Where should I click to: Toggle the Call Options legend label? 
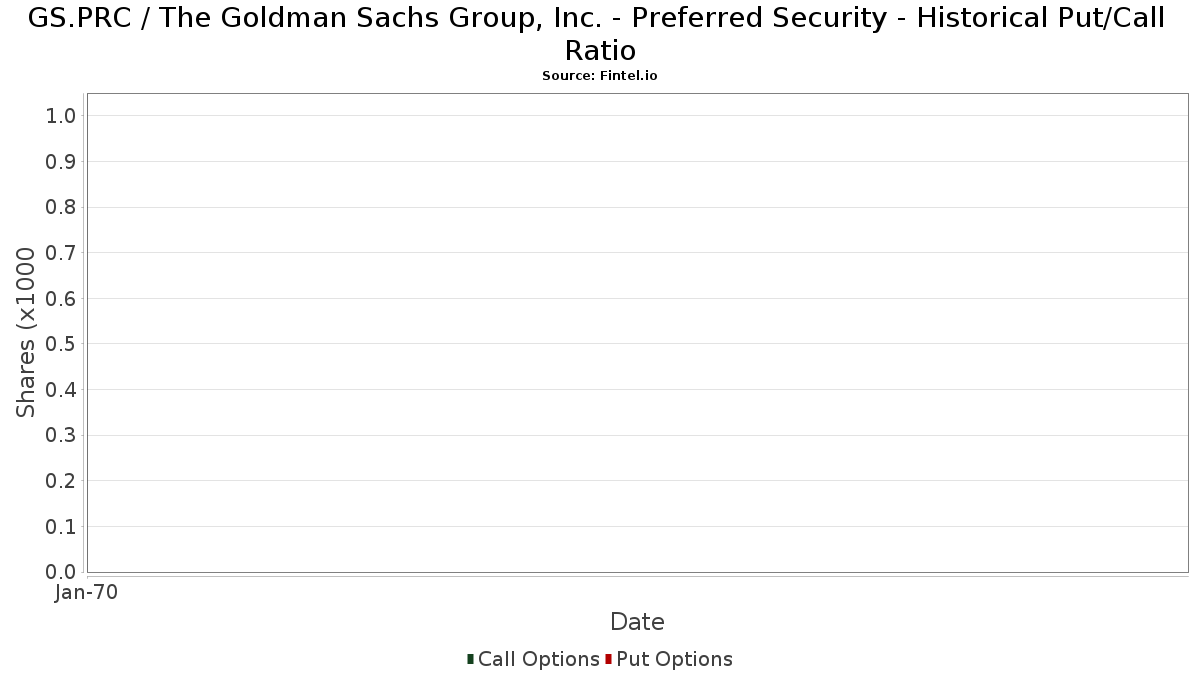pyautogui.click(x=538, y=659)
